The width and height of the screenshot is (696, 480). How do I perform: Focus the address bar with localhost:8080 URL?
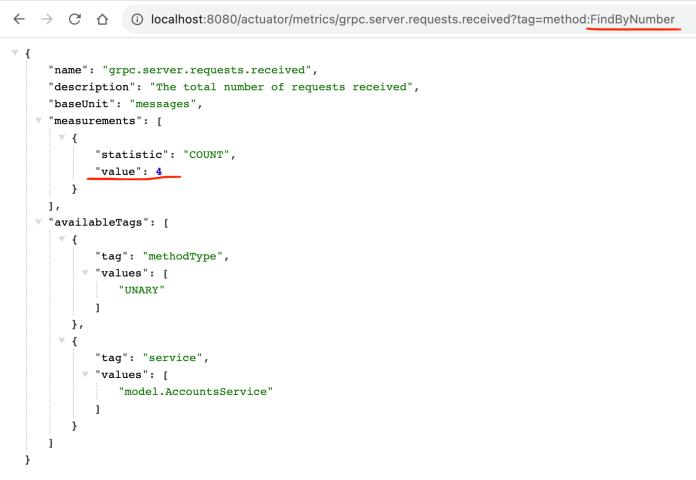tap(400, 19)
